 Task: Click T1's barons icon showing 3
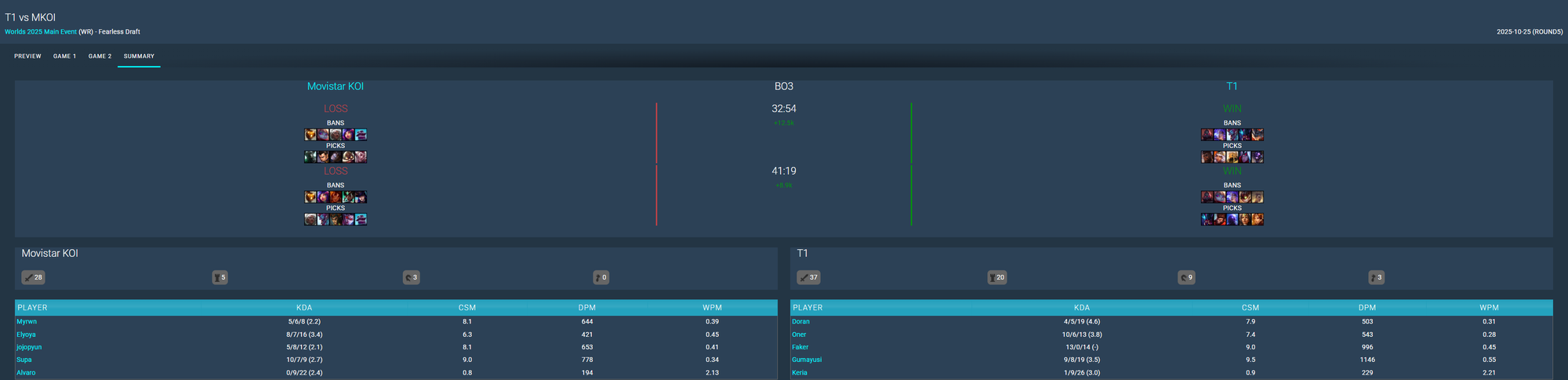[1376, 277]
